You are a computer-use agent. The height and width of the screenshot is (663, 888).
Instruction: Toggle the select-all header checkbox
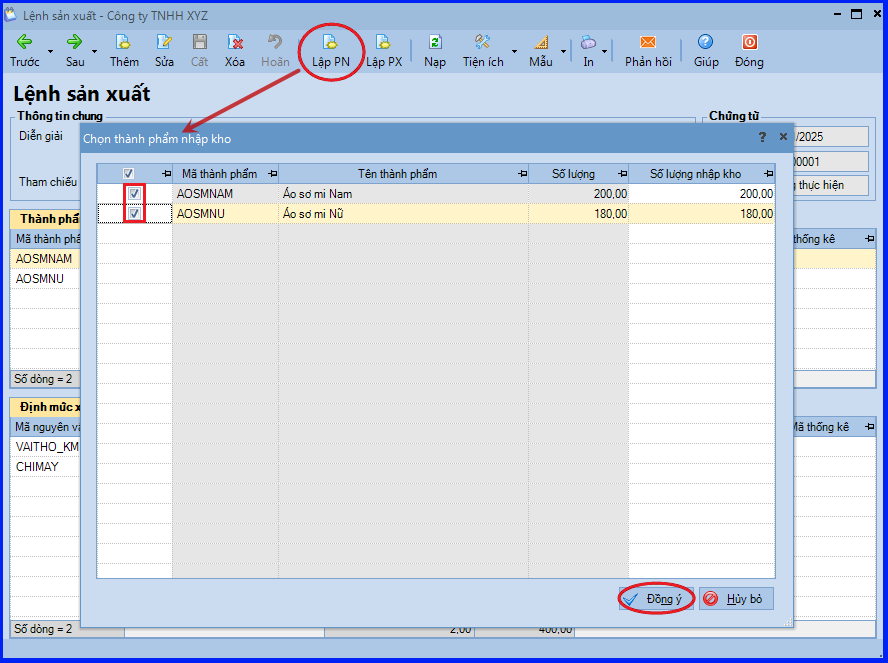click(x=128, y=174)
